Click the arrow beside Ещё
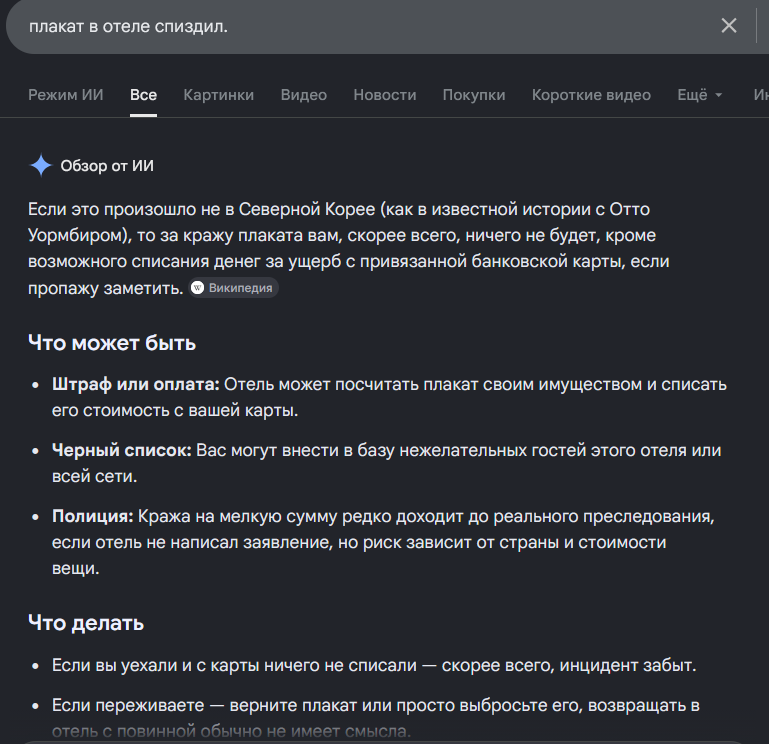This screenshot has height=744, width=769. pyautogui.click(x=718, y=95)
